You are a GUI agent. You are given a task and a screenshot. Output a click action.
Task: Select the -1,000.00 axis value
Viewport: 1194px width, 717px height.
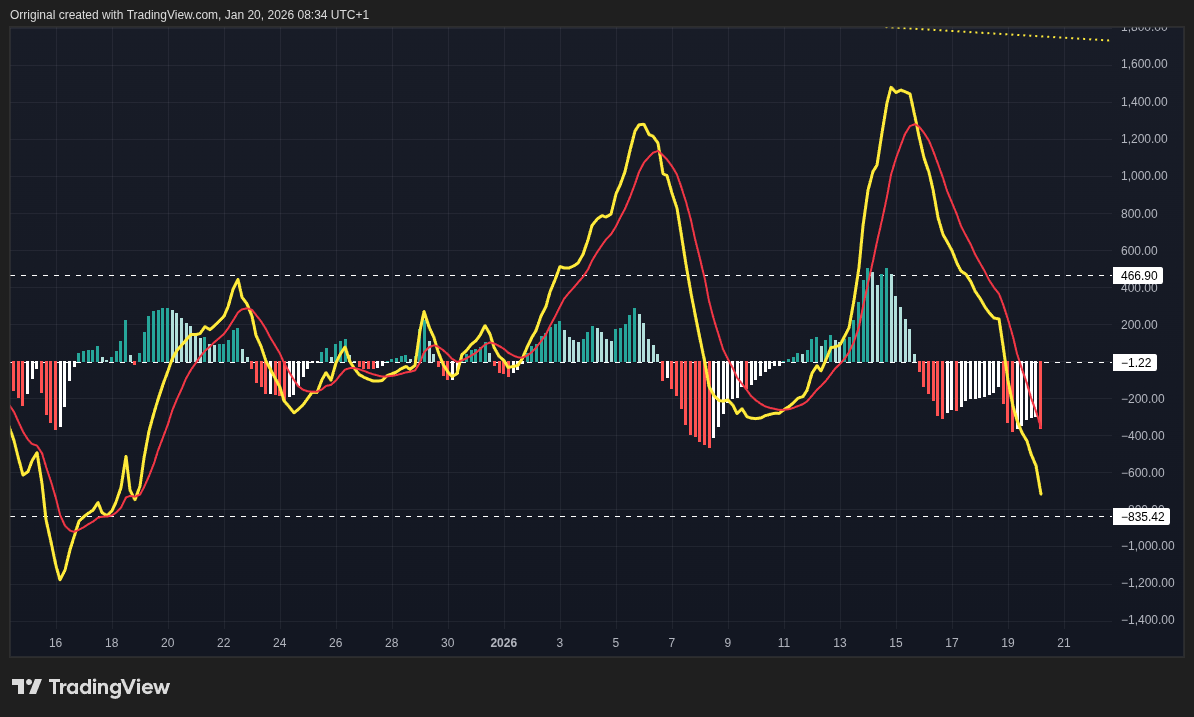(x=1148, y=546)
